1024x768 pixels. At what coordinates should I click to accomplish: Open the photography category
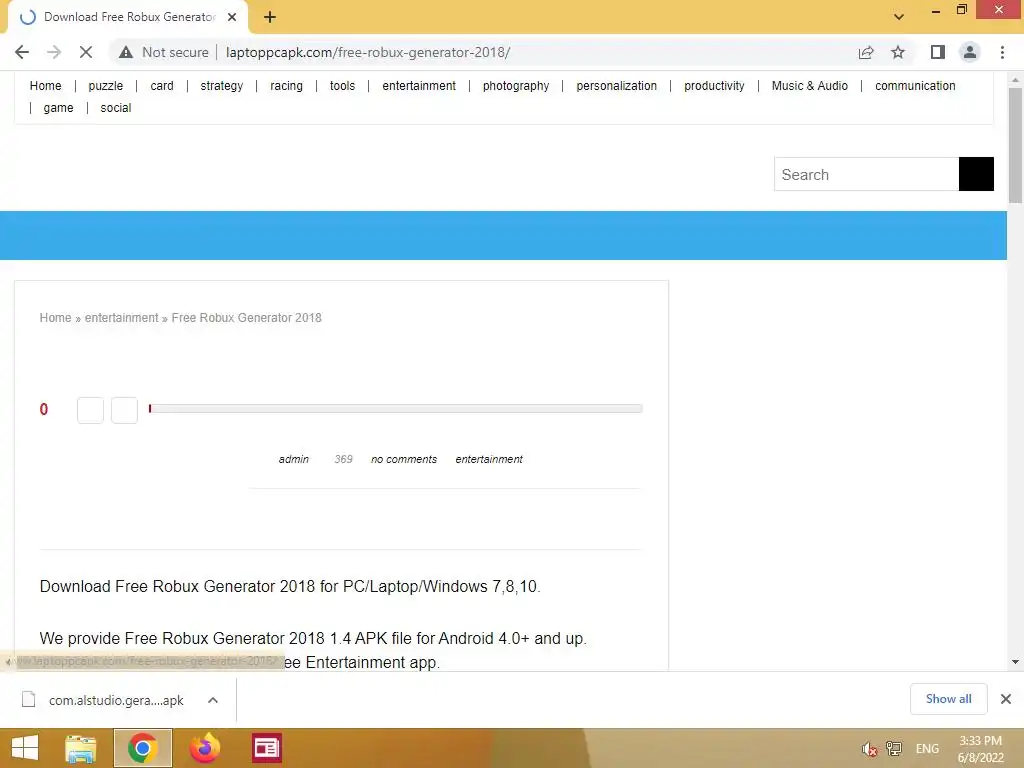pyautogui.click(x=516, y=86)
